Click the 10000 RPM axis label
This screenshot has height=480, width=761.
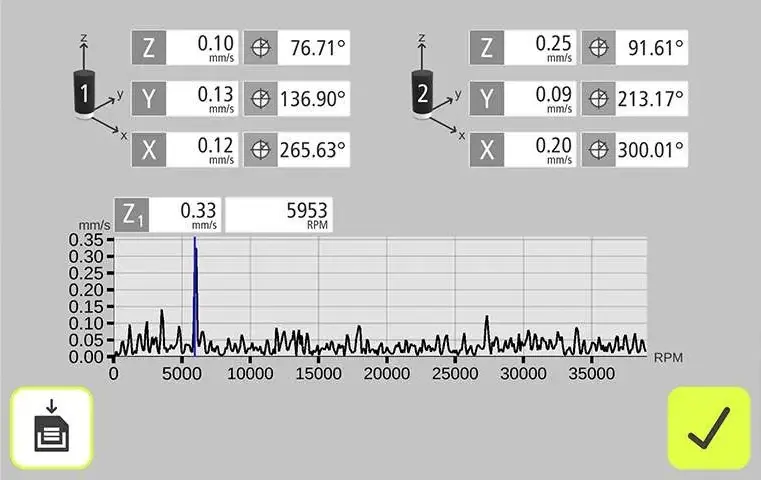tap(250, 374)
